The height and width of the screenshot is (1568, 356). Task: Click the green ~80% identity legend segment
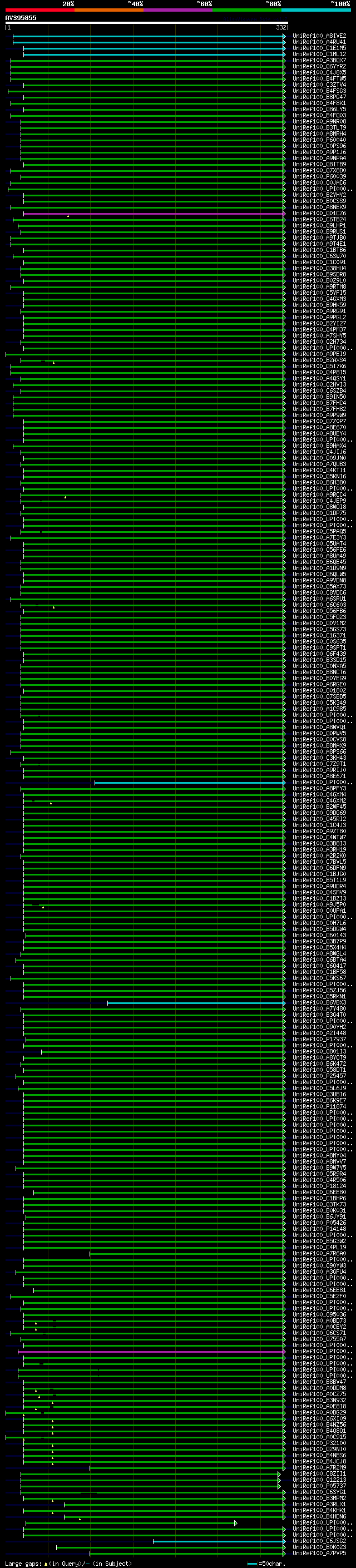click(x=247, y=10)
